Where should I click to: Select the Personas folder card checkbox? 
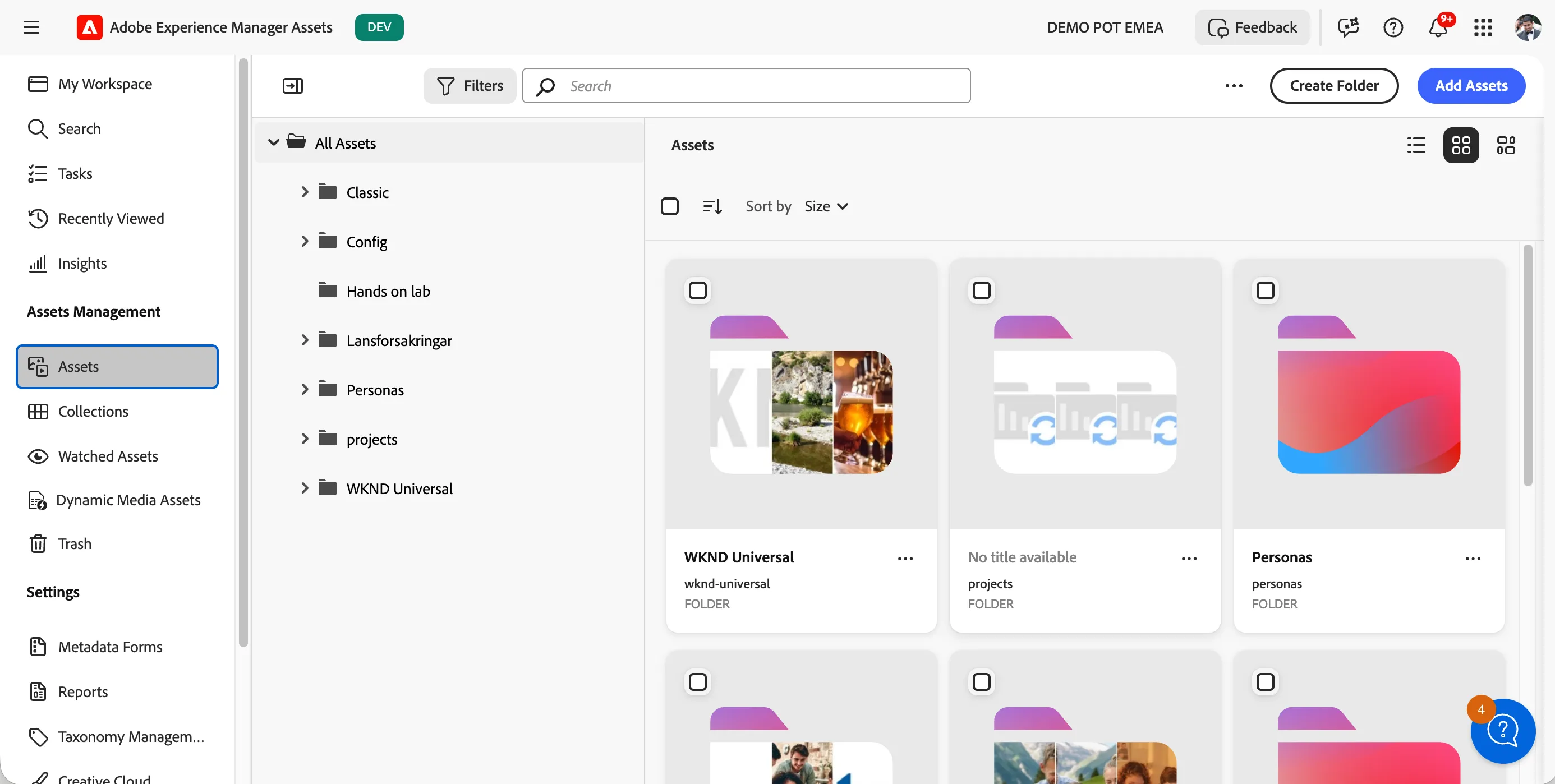[1265, 290]
